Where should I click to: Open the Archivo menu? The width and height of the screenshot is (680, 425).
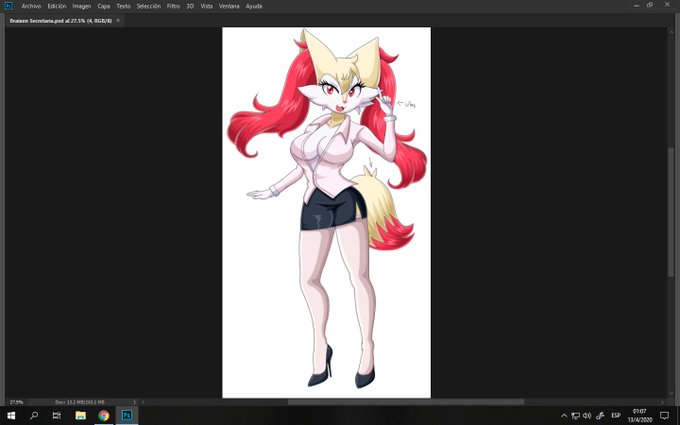(31, 6)
